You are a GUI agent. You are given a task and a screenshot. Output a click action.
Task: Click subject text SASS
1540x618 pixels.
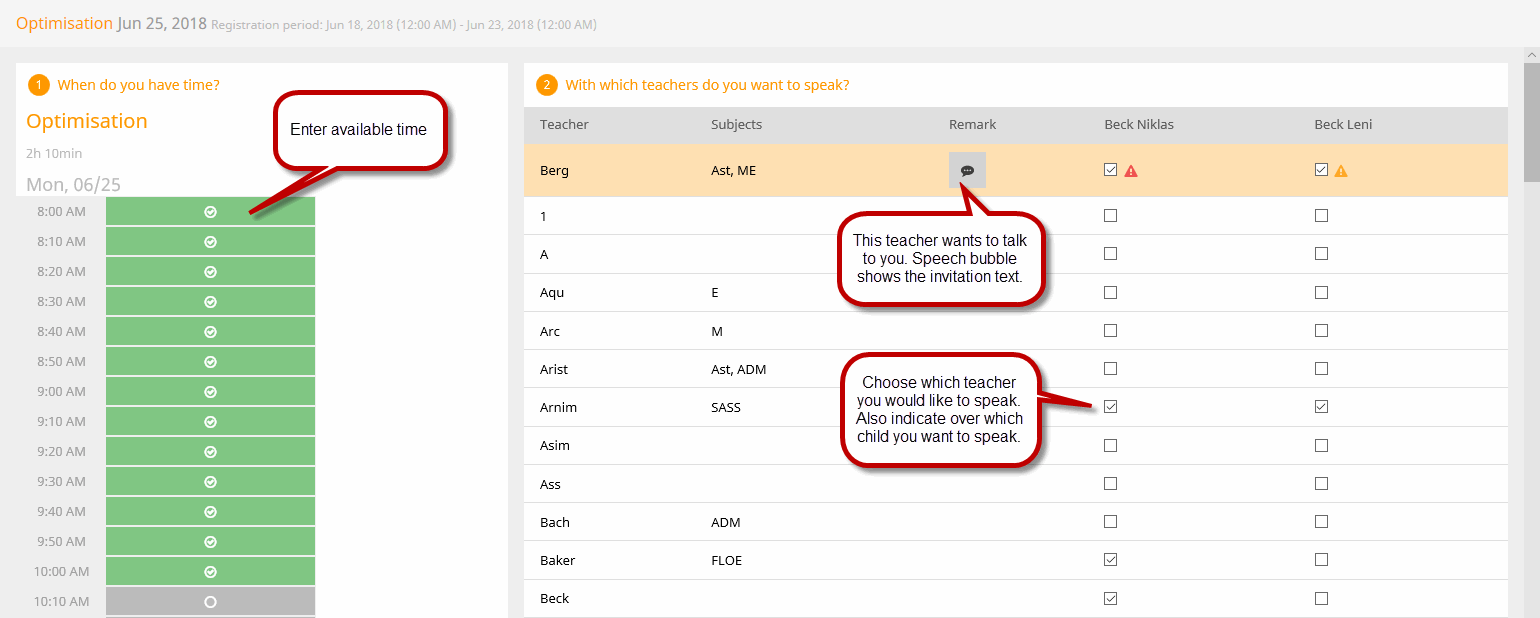[x=726, y=408]
